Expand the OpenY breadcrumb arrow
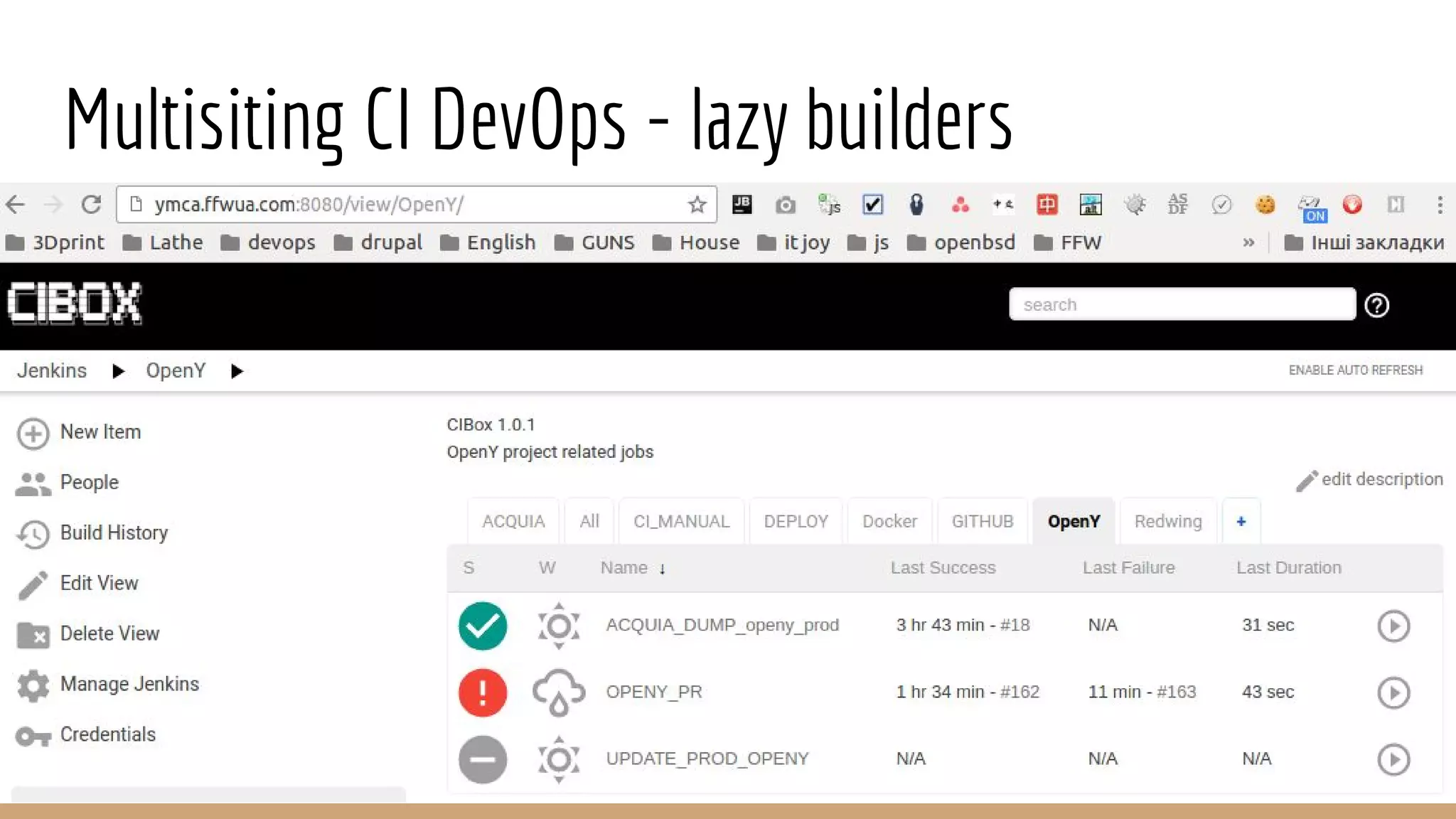Image resolution: width=1456 pixels, height=819 pixels. pos(237,371)
